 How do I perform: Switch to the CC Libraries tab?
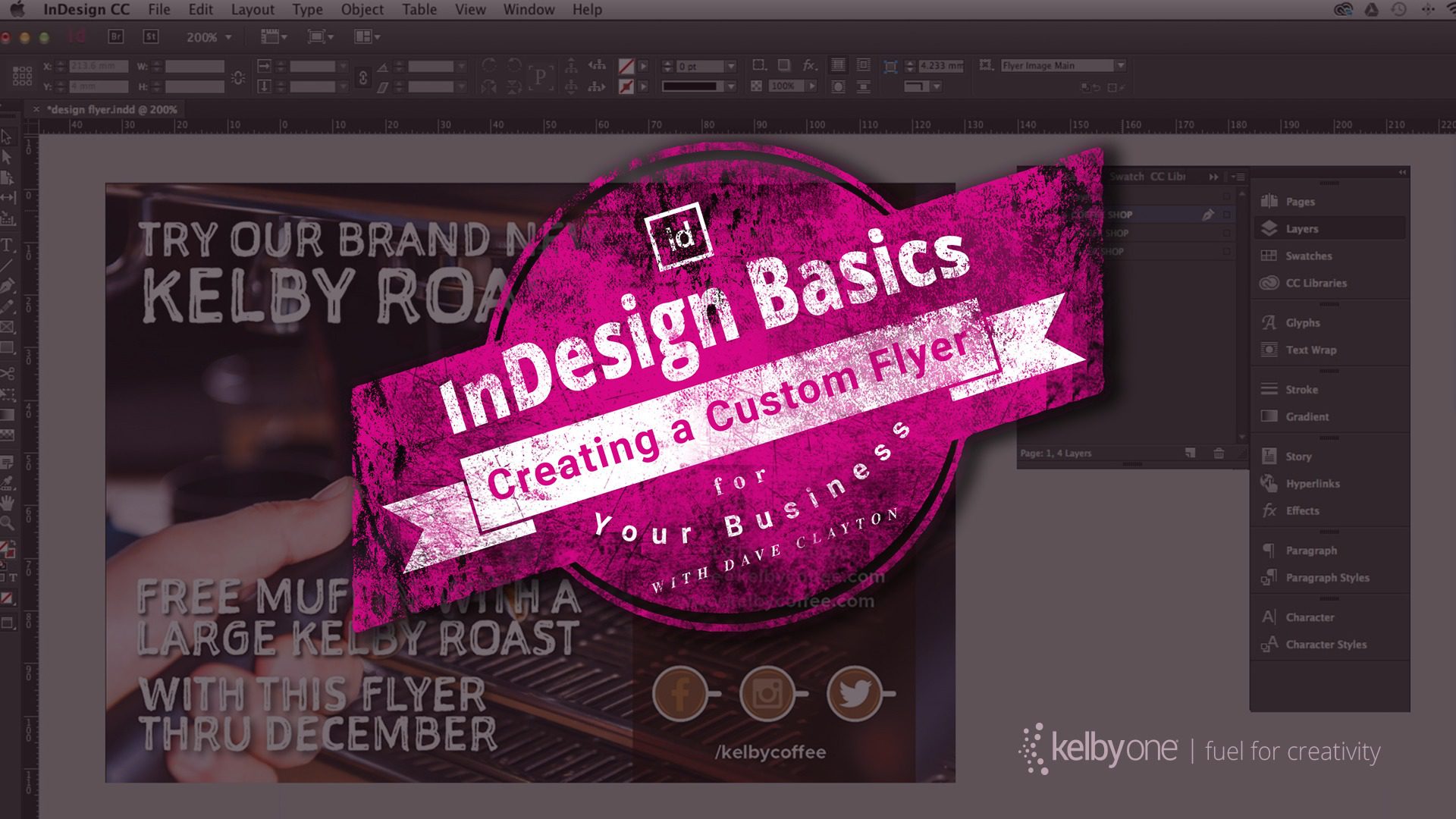coord(1168,177)
